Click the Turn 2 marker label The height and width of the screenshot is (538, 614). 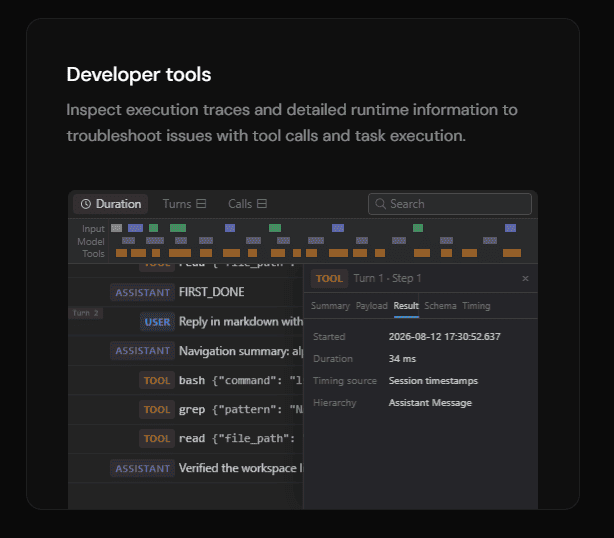point(85,313)
